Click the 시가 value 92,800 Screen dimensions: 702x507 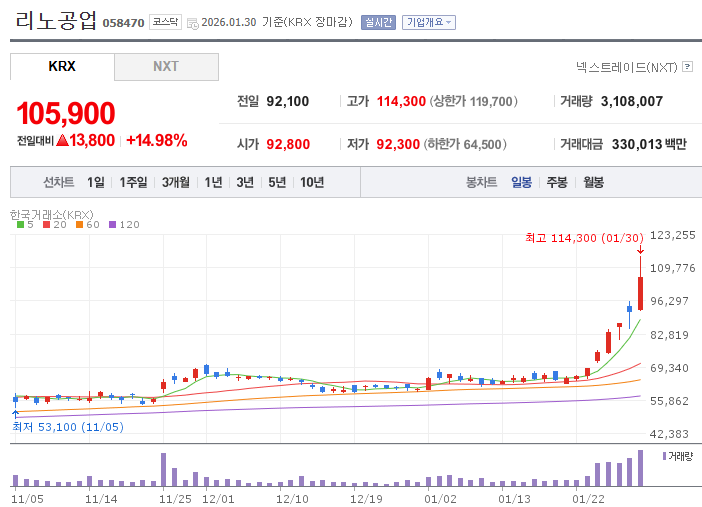point(288,144)
